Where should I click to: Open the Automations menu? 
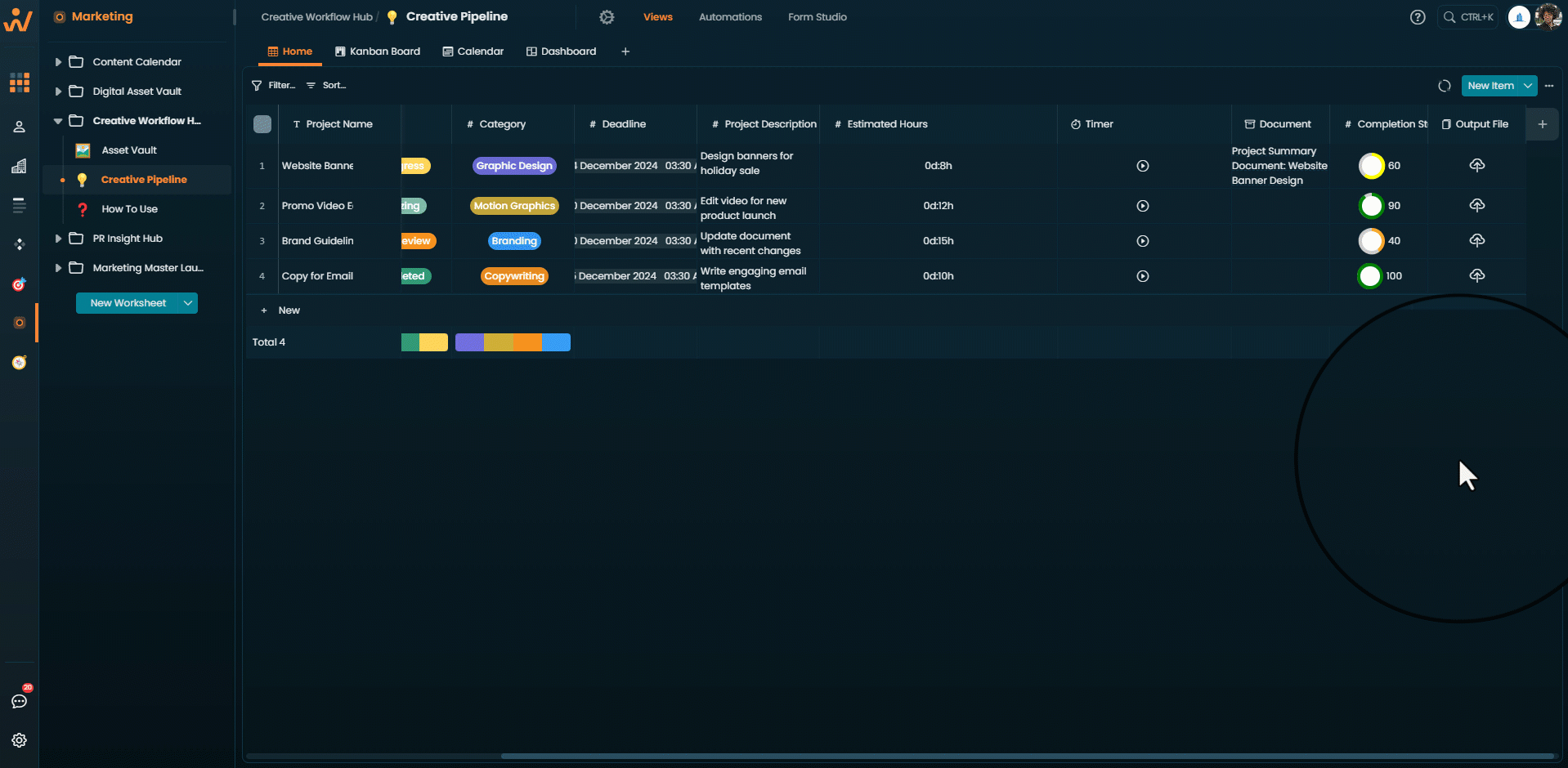click(x=730, y=17)
